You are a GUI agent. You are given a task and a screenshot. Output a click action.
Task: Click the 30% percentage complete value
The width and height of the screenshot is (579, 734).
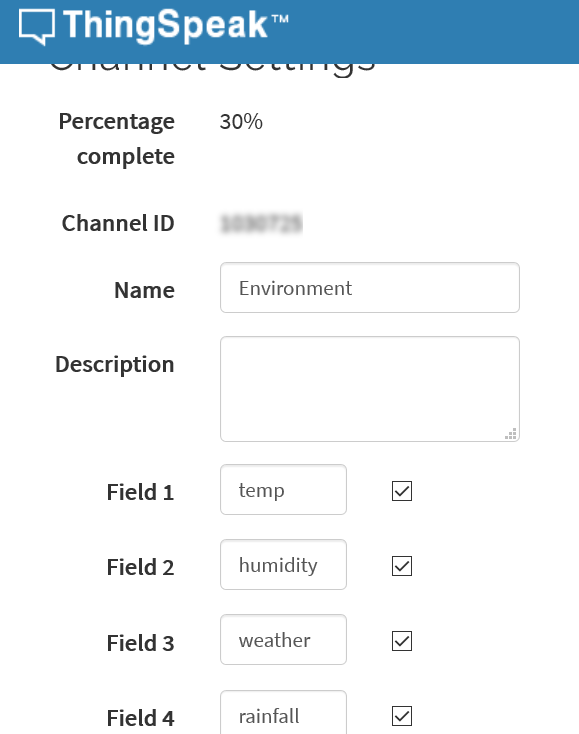pos(241,122)
